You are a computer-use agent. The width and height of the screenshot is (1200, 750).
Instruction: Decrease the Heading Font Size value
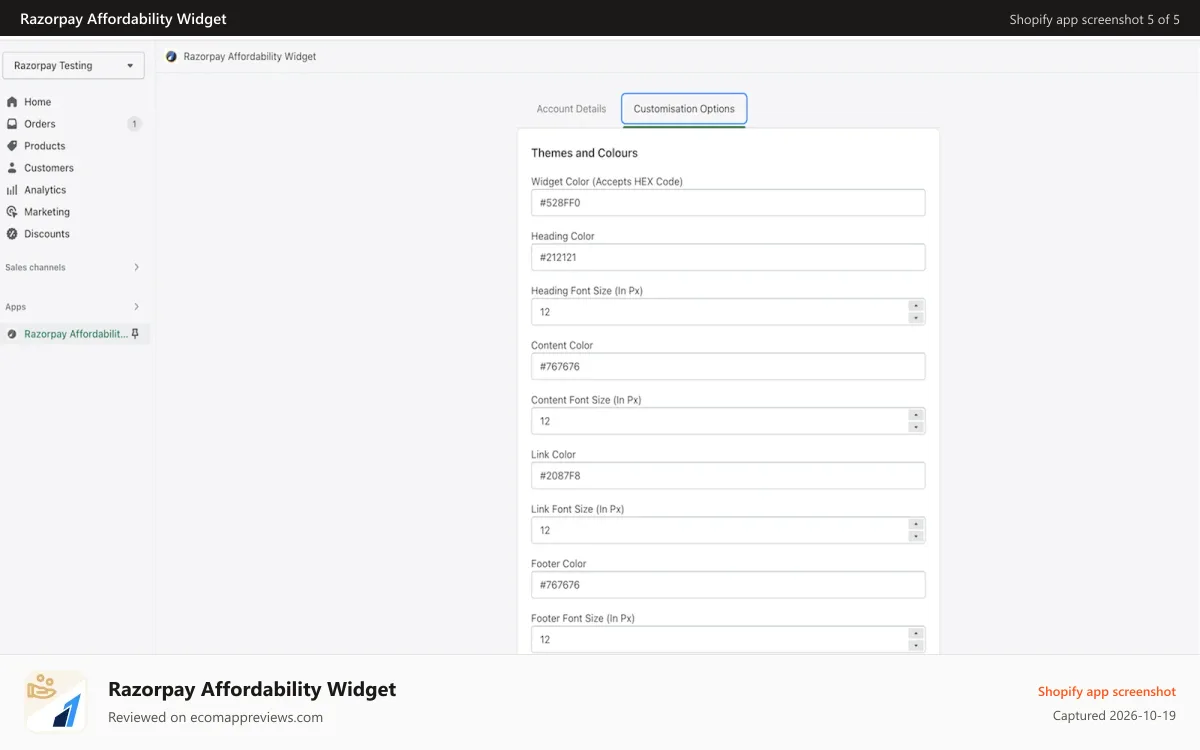coord(916,318)
